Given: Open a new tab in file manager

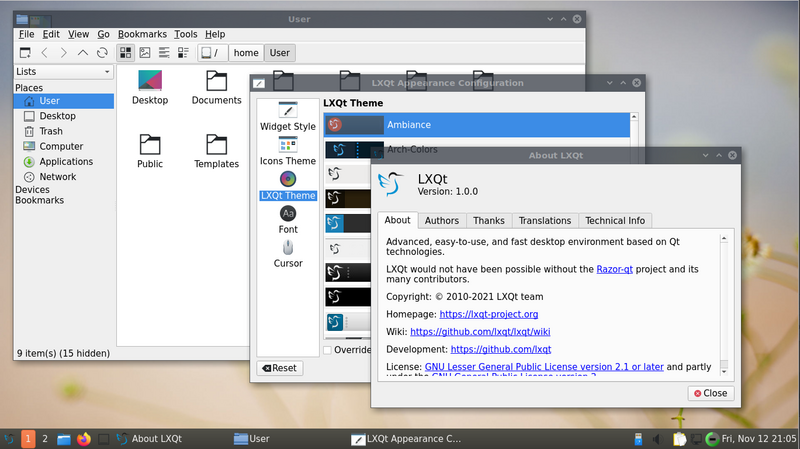Looking at the screenshot, I should click(x=26, y=52).
